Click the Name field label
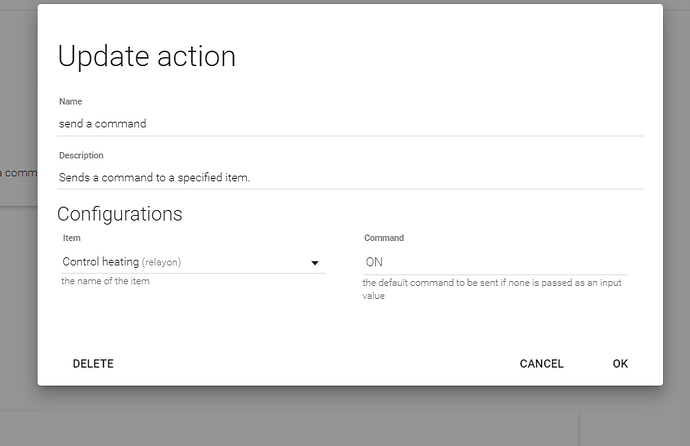 click(x=70, y=102)
